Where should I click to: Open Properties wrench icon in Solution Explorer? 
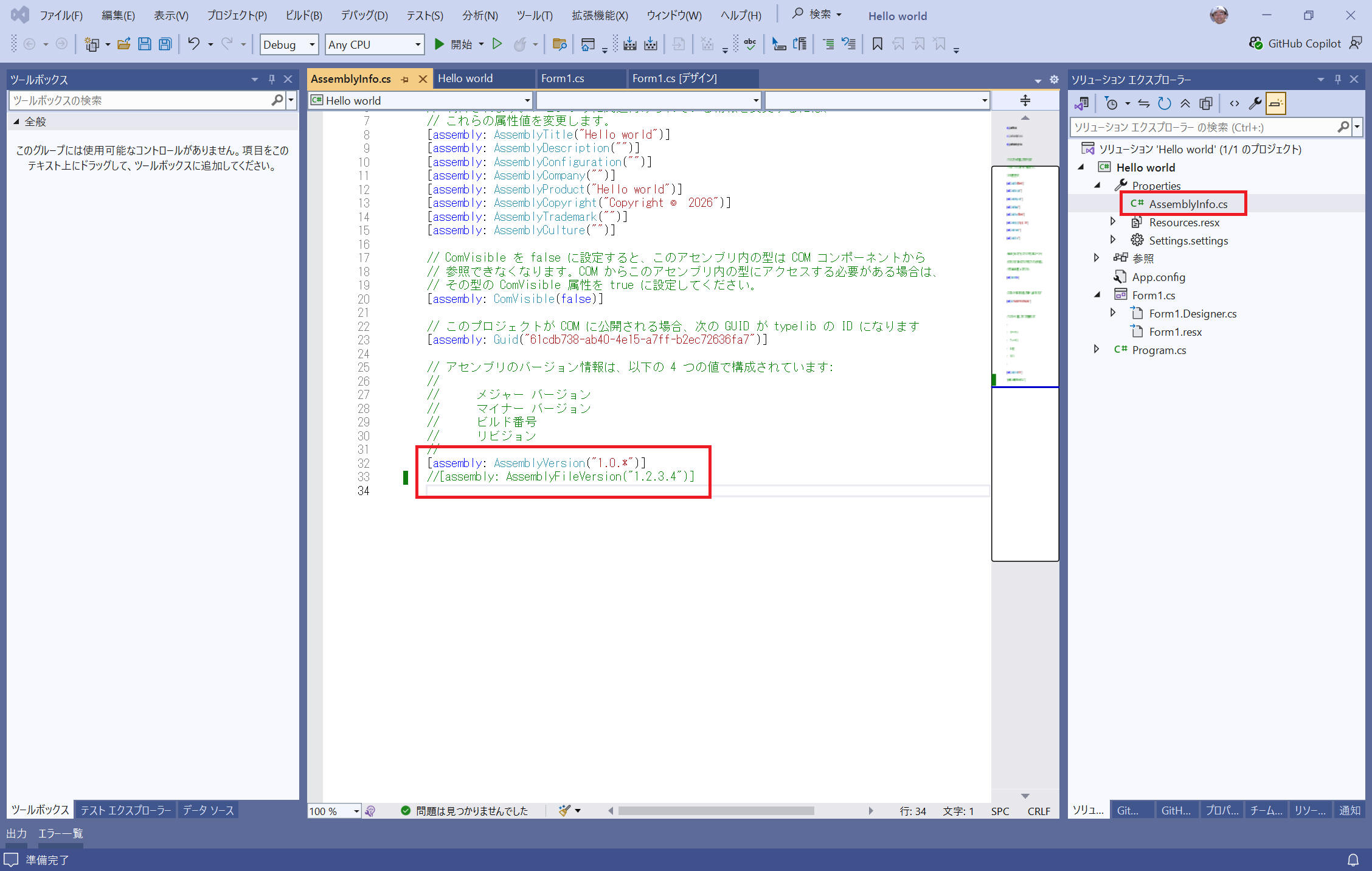(1255, 103)
